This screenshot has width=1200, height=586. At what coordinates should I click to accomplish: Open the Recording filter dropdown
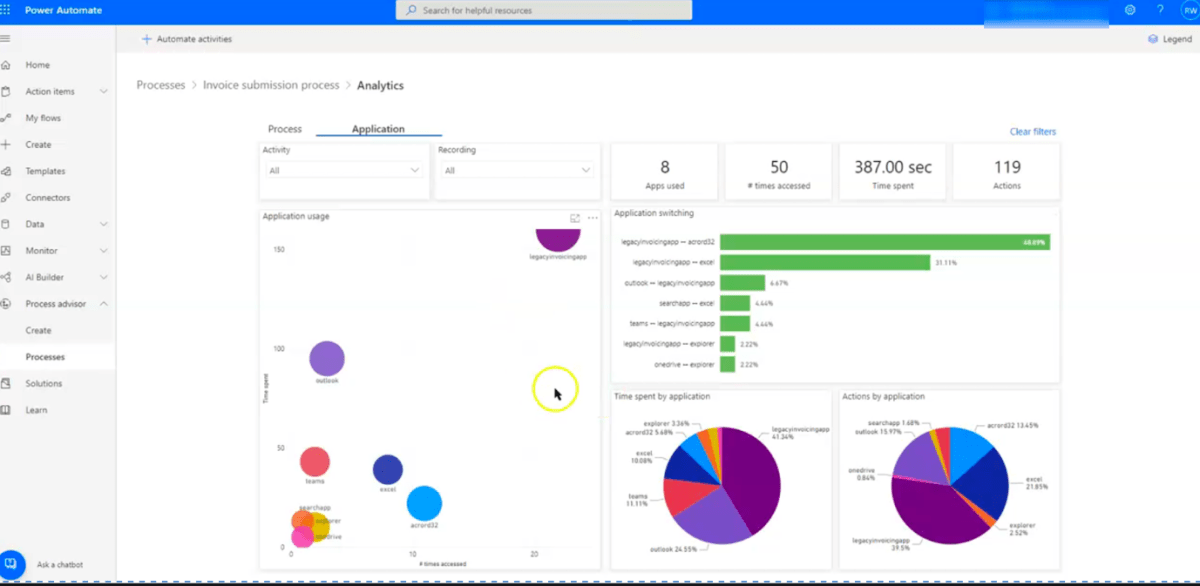coord(518,171)
